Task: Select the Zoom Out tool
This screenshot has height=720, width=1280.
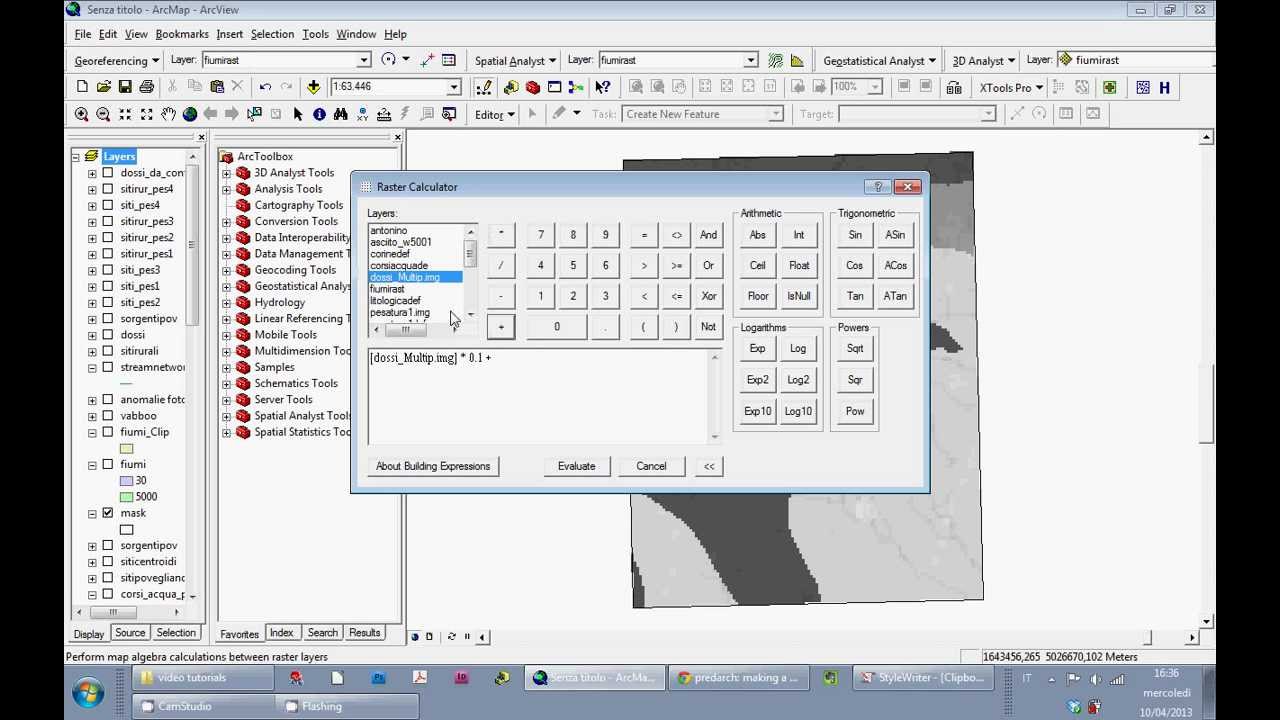Action: point(103,114)
